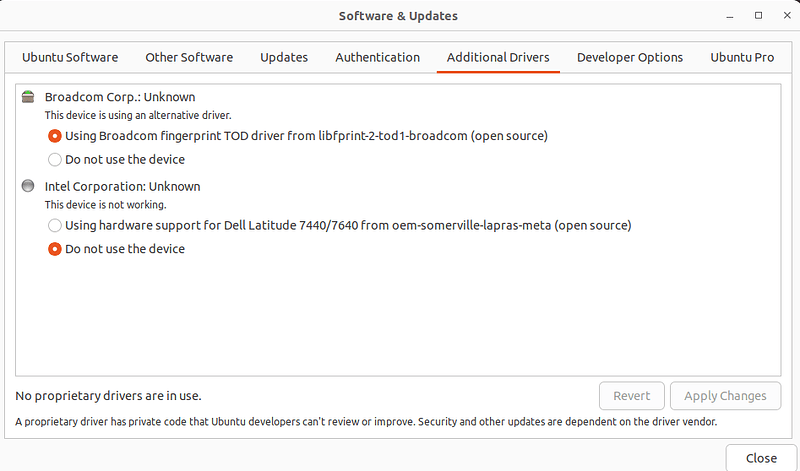Select the Additional Drivers tab

498,57
